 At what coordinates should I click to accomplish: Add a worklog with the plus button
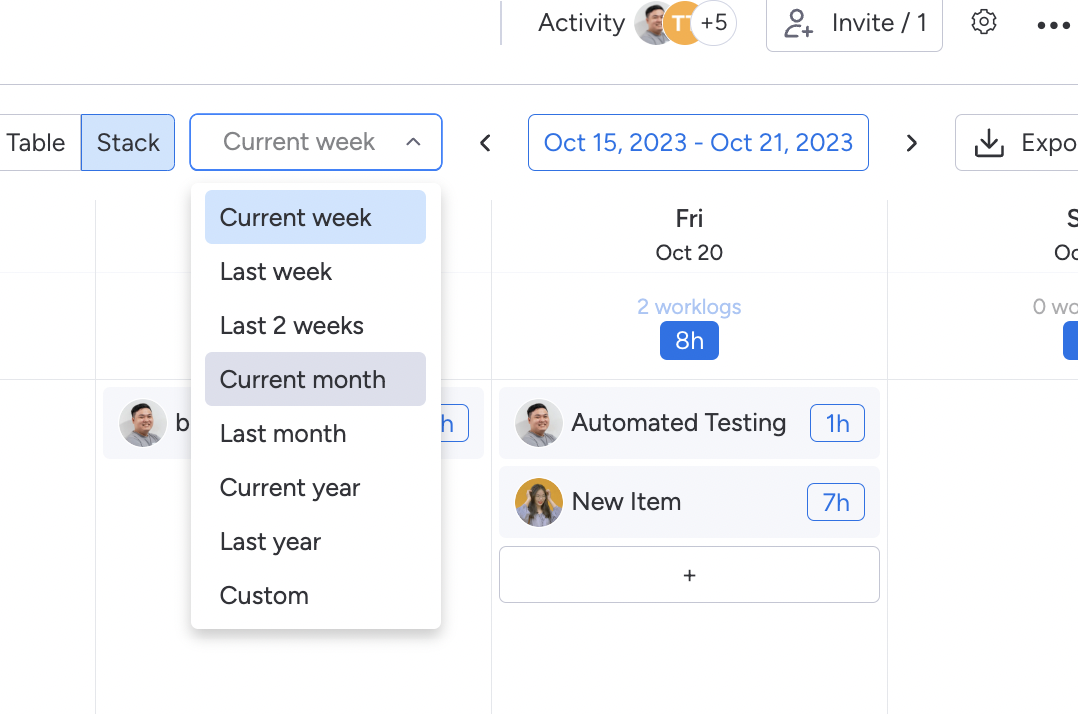point(689,575)
